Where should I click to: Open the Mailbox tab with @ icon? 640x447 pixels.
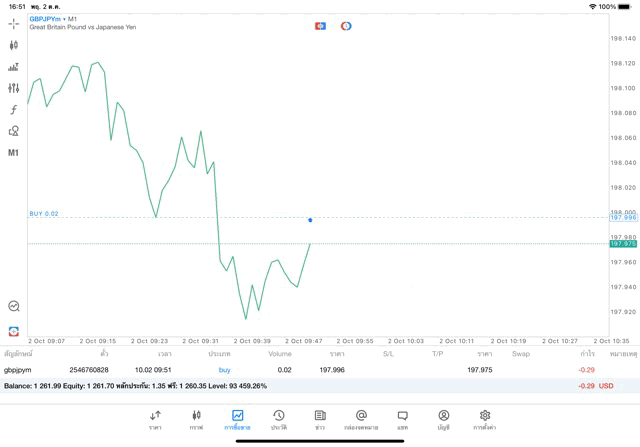361,419
